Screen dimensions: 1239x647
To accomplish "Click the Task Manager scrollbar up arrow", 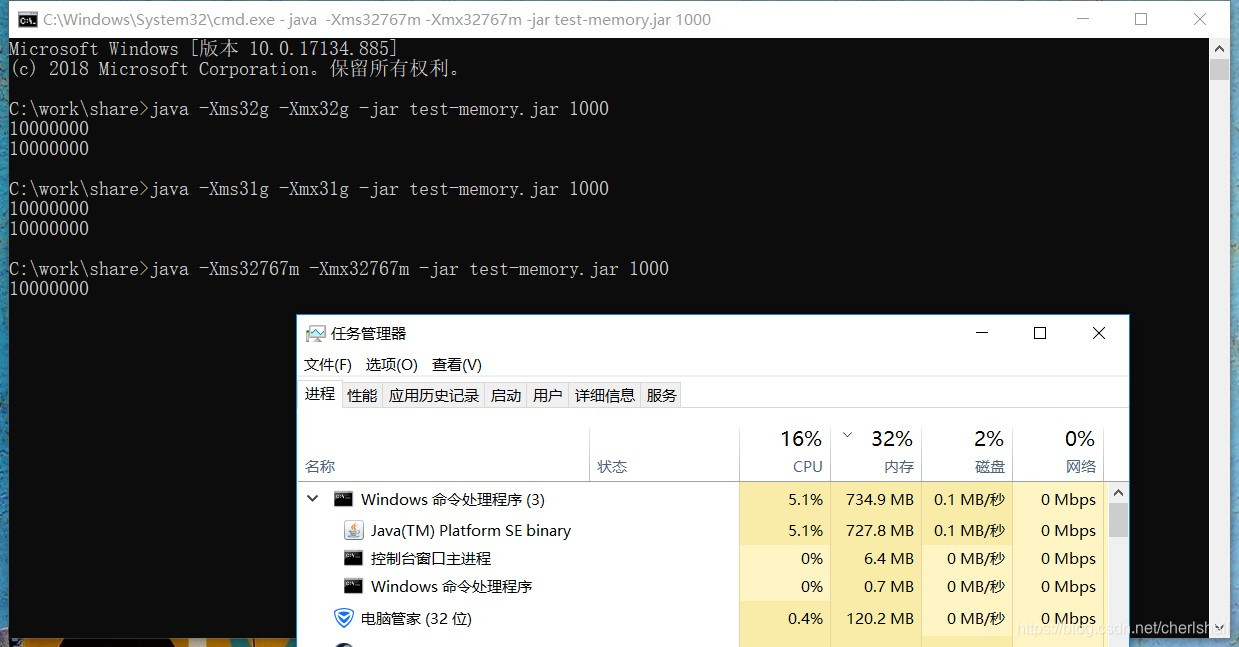I will click(x=1119, y=493).
